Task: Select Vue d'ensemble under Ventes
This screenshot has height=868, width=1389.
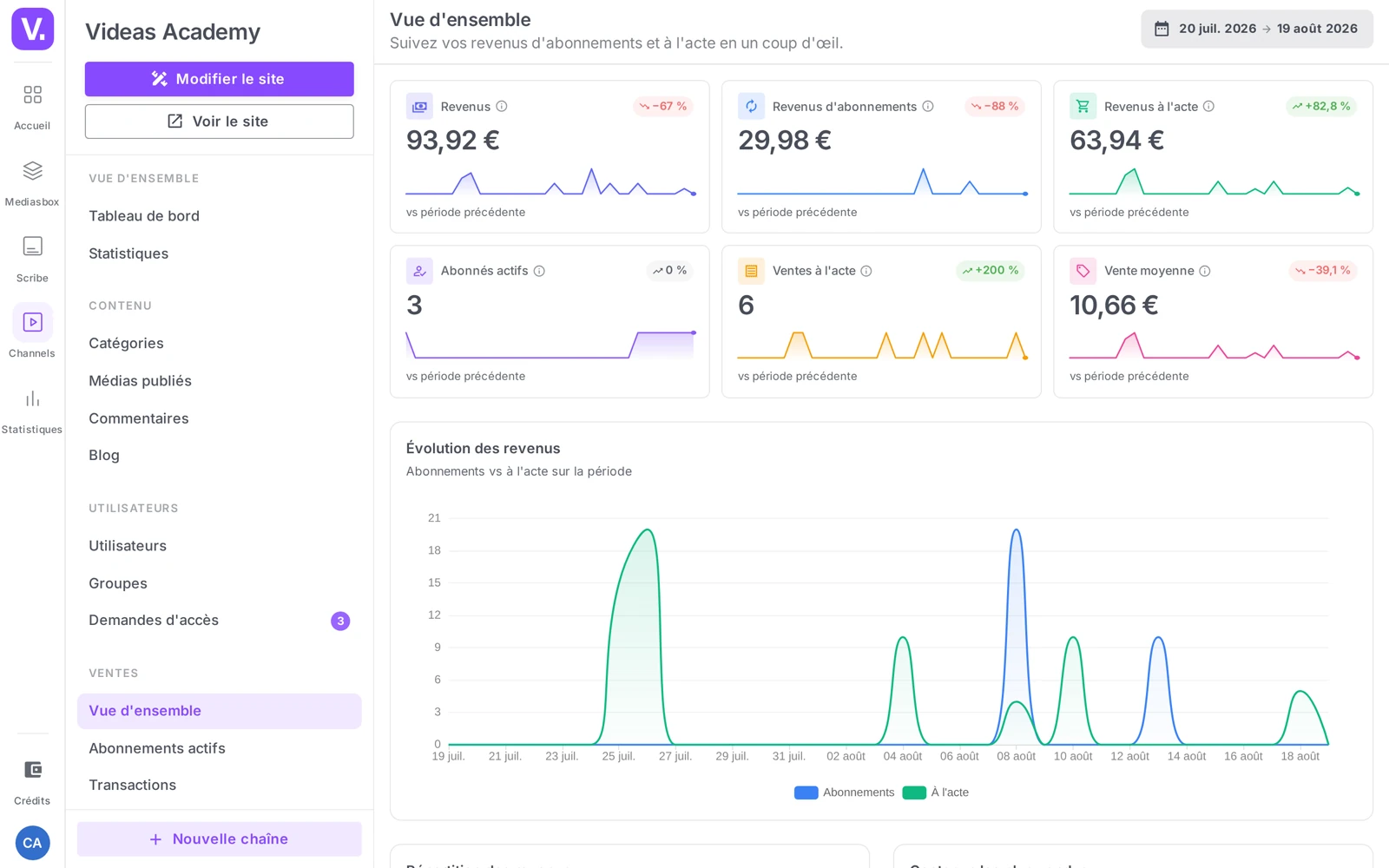Action: pos(219,711)
